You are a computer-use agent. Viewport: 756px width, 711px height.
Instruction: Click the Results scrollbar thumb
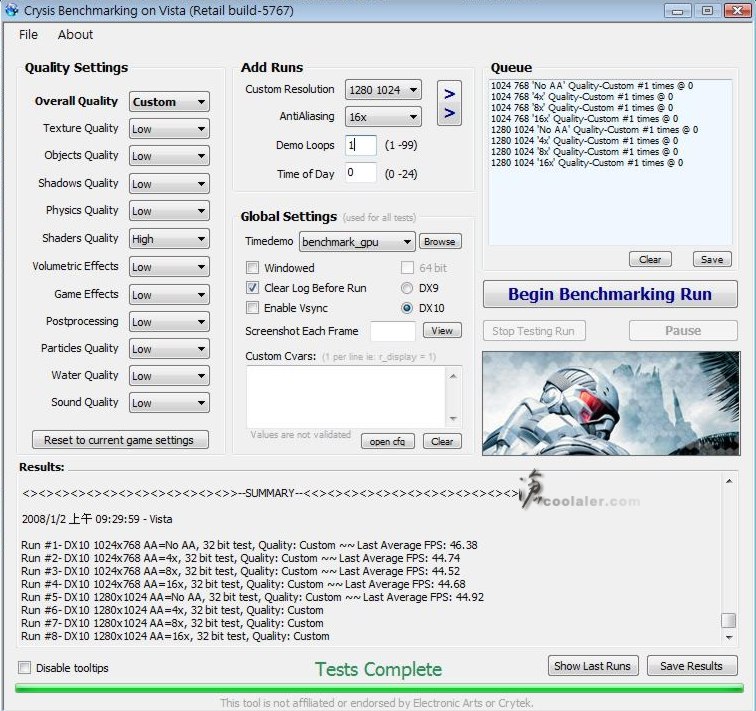[x=729, y=620]
